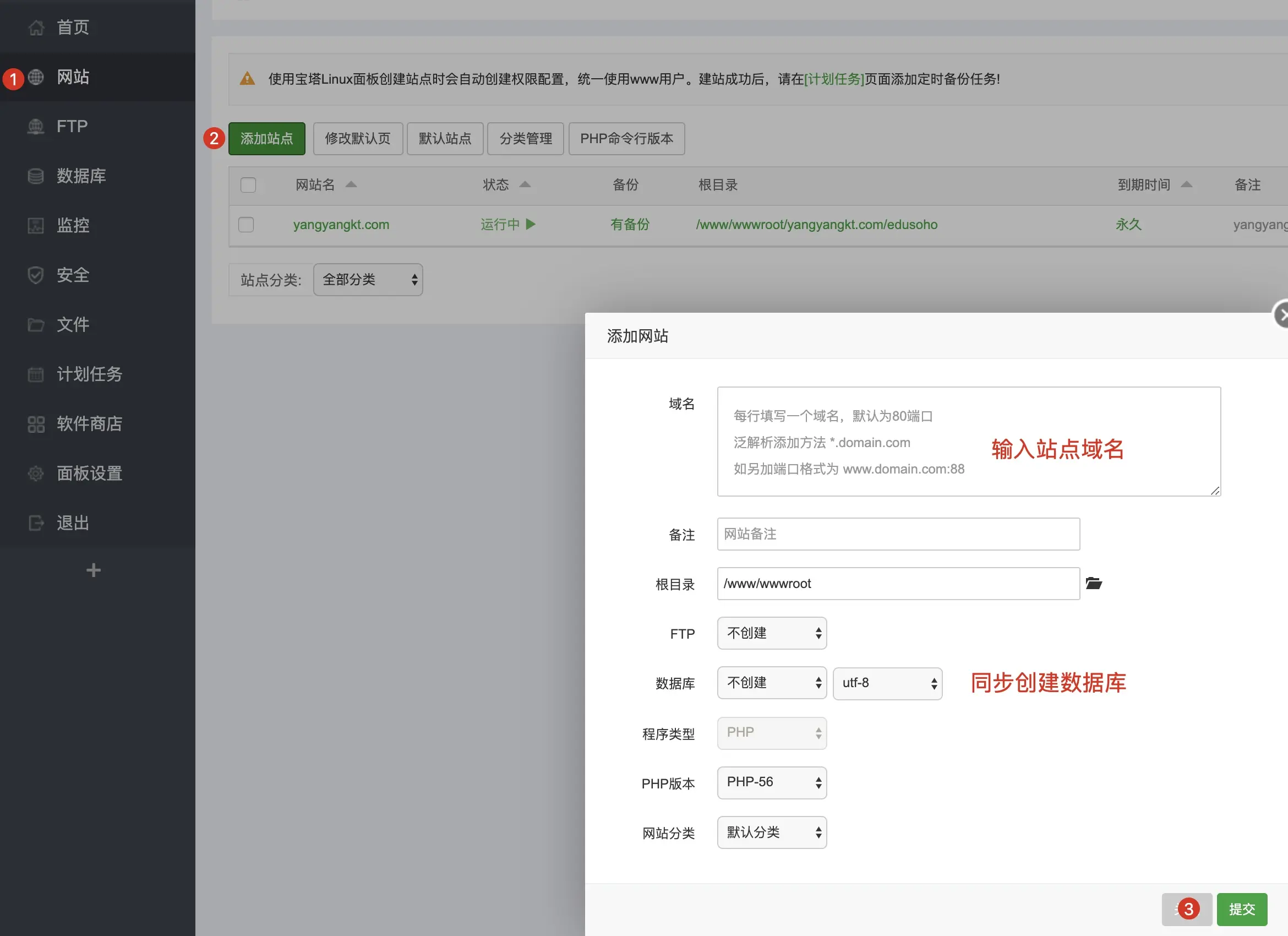1288x936 pixels.
Task: Check the yangyangkt.com row checkbox
Action: 247,225
